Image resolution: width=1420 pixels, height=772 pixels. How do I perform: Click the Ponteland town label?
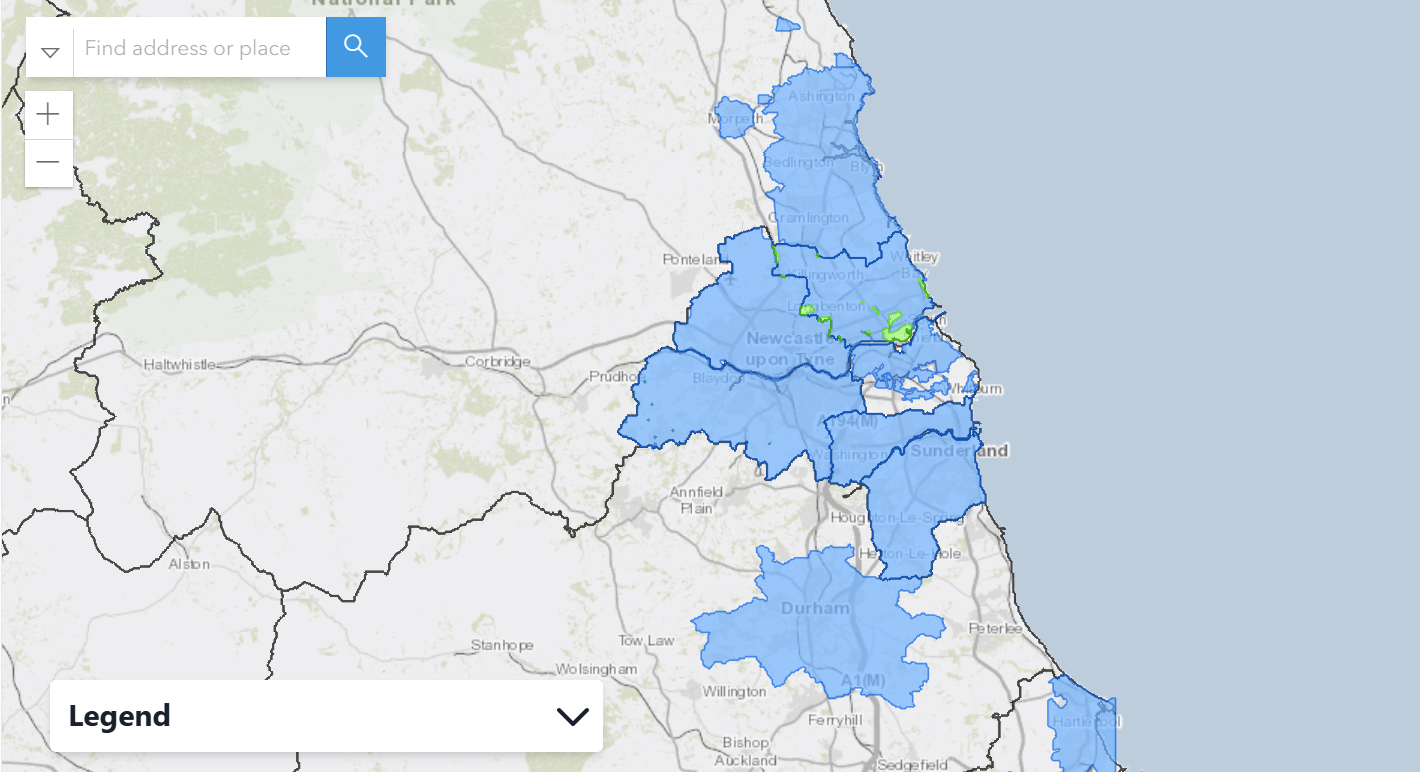[x=692, y=260]
